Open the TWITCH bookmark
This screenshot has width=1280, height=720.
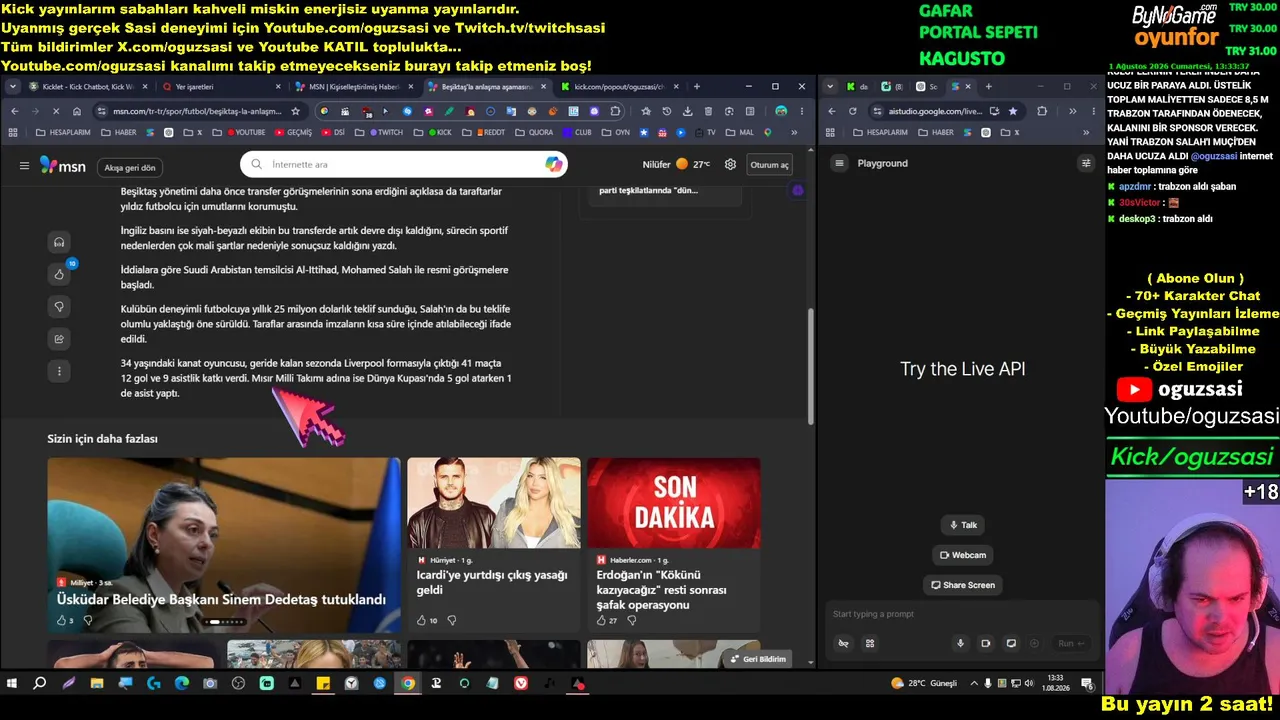(384, 132)
